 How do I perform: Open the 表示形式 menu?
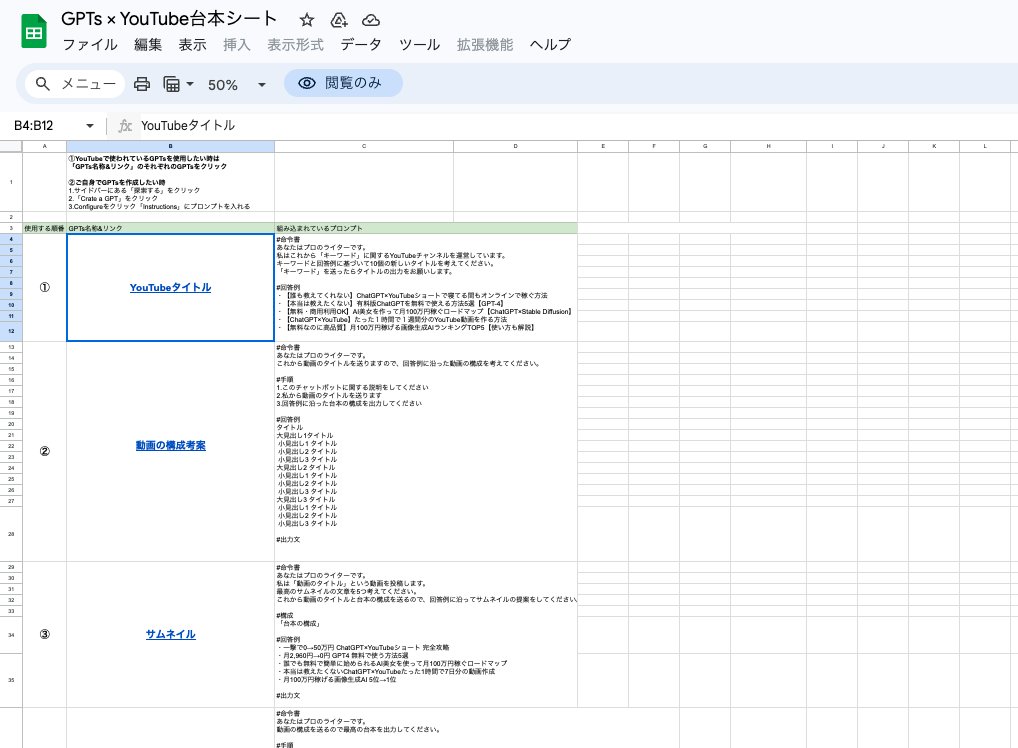click(295, 45)
